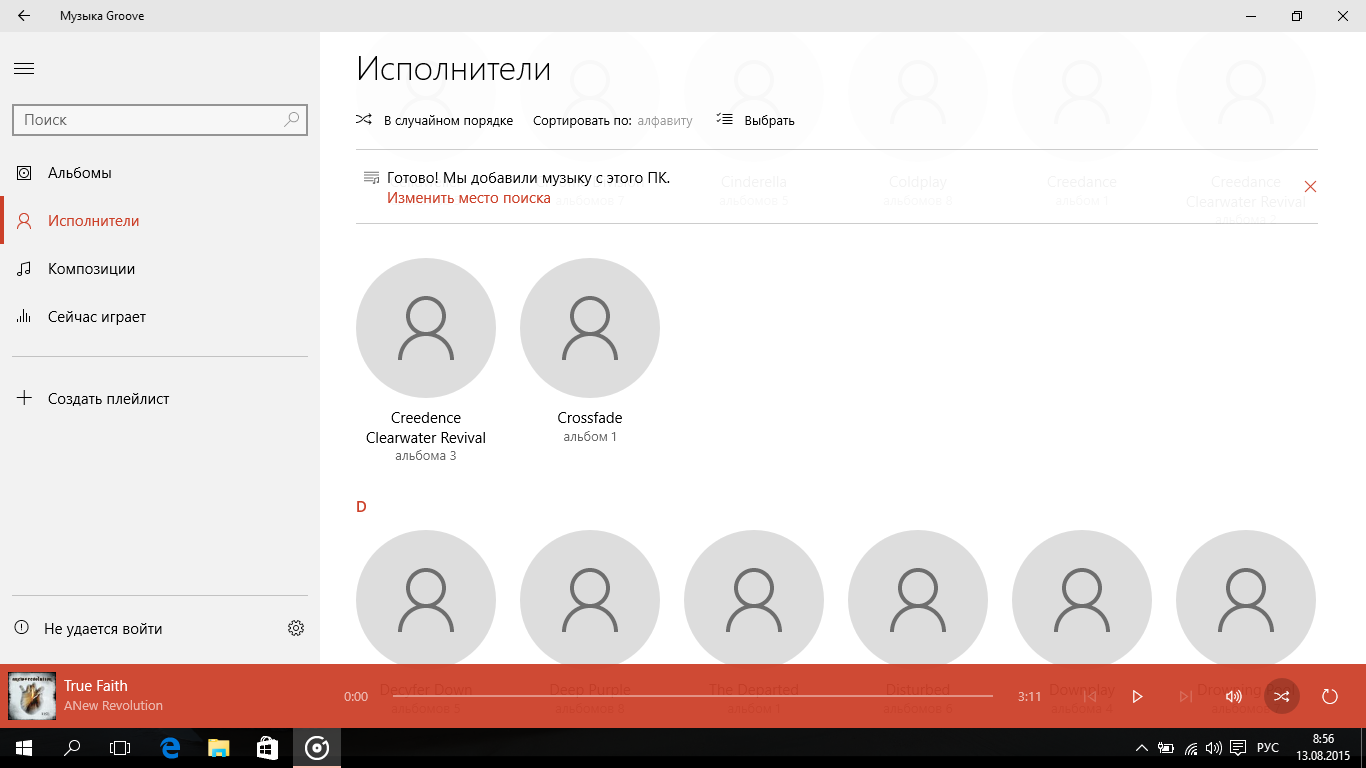1366x768 pixels.
Task: Open Сейчас играет view
Action: pyautogui.click(x=160, y=317)
